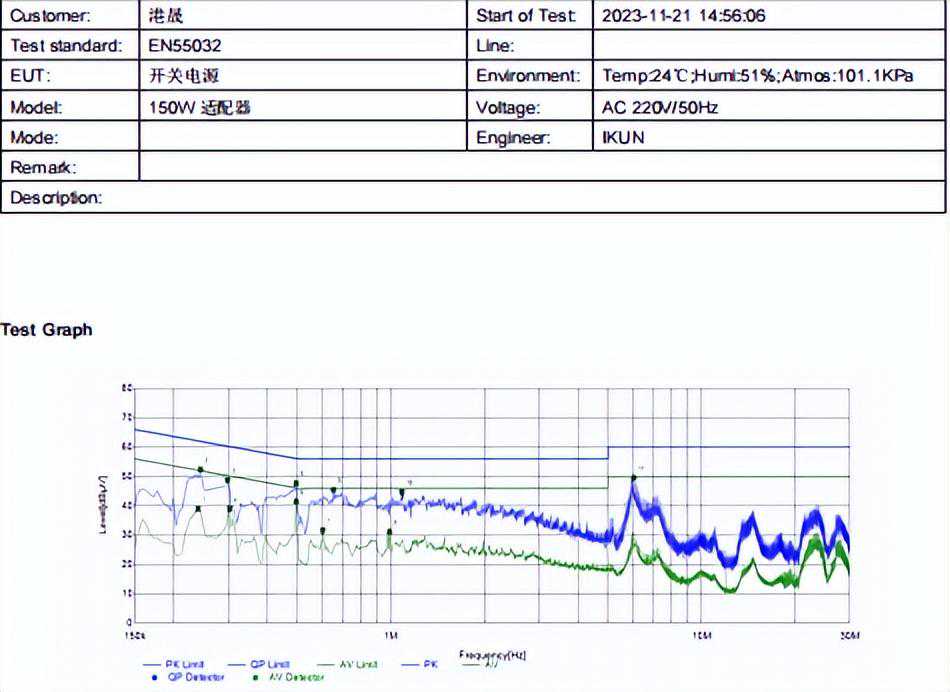
Task: Select the Start of Test timestamp value
Action: [x=684, y=15]
